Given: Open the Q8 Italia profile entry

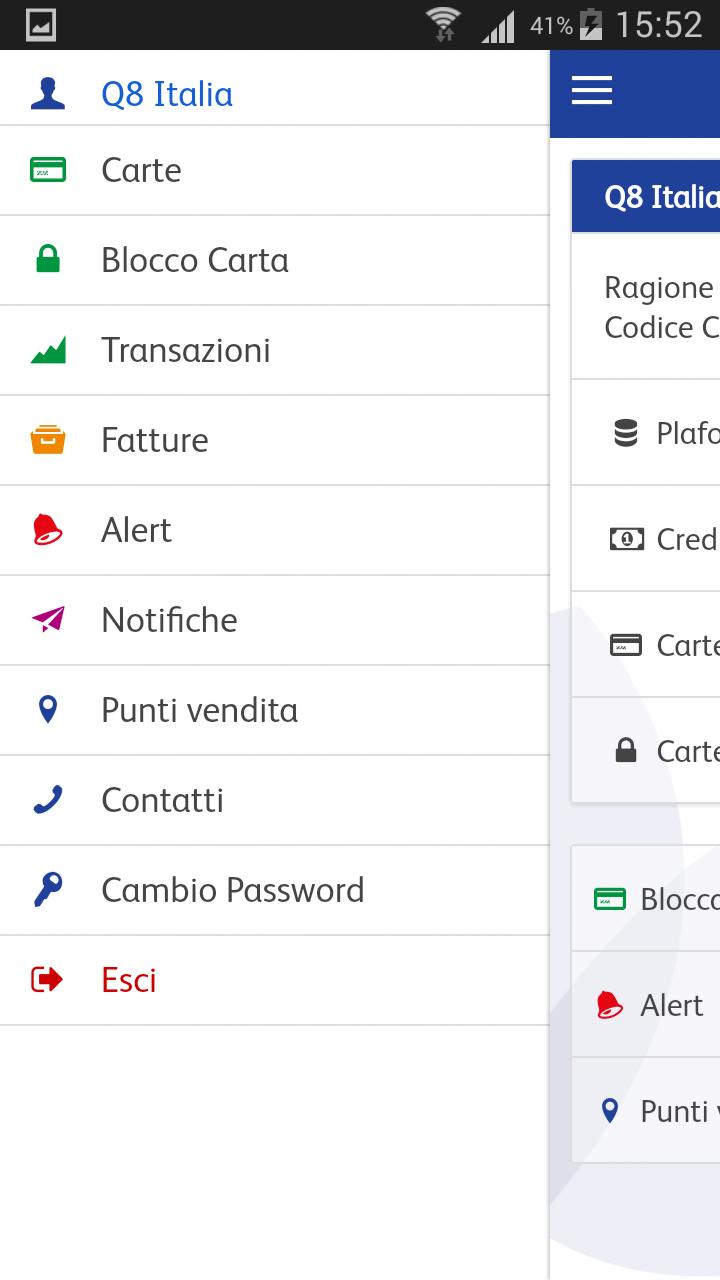Looking at the screenshot, I should (x=167, y=94).
